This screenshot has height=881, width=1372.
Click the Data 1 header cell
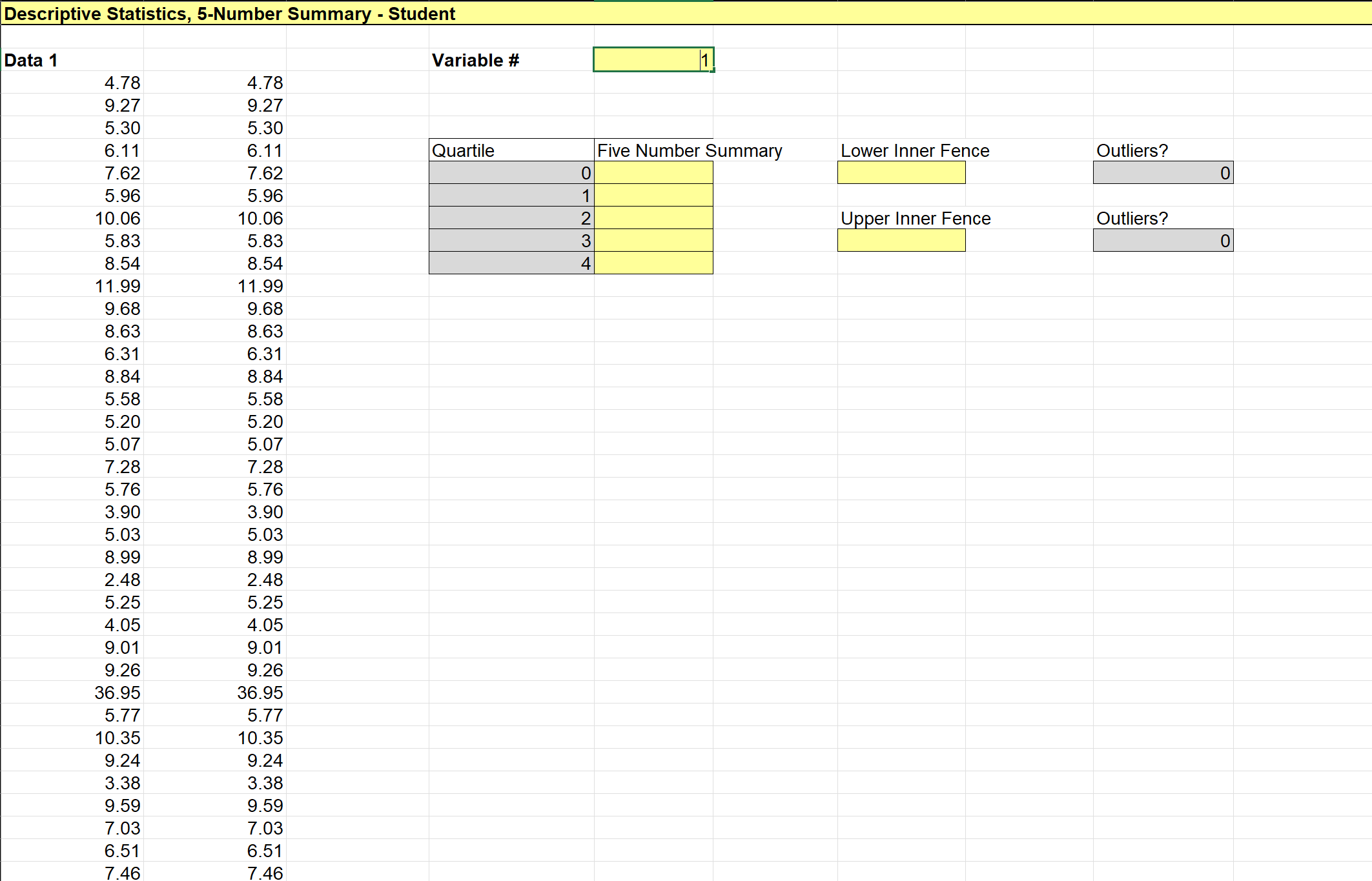point(31,61)
